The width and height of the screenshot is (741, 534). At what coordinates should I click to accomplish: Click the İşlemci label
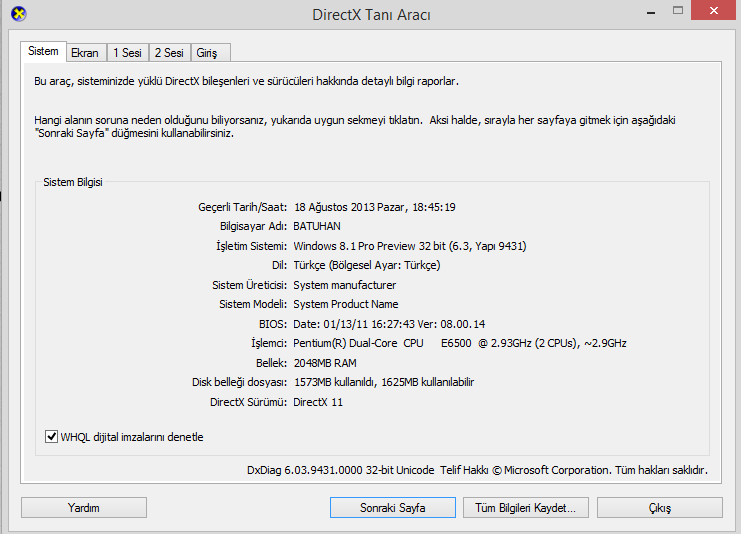[x=269, y=344]
